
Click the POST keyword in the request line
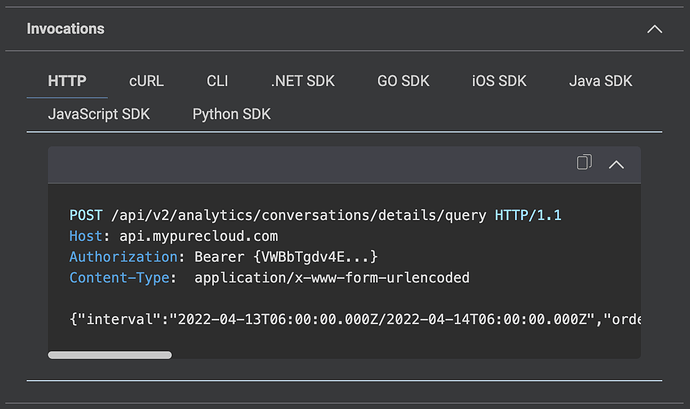(x=86, y=215)
